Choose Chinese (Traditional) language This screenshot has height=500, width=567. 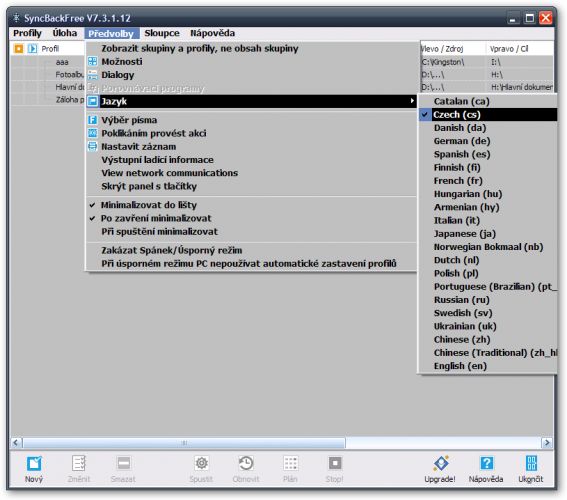pos(487,353)
